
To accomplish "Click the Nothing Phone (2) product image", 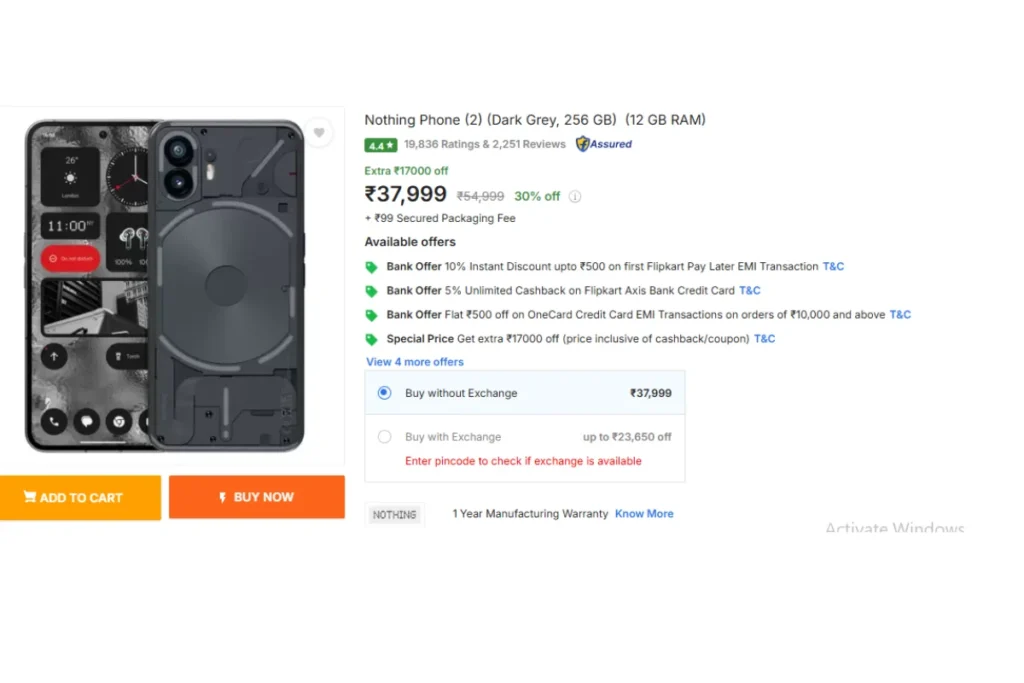I will coord(165,285).
